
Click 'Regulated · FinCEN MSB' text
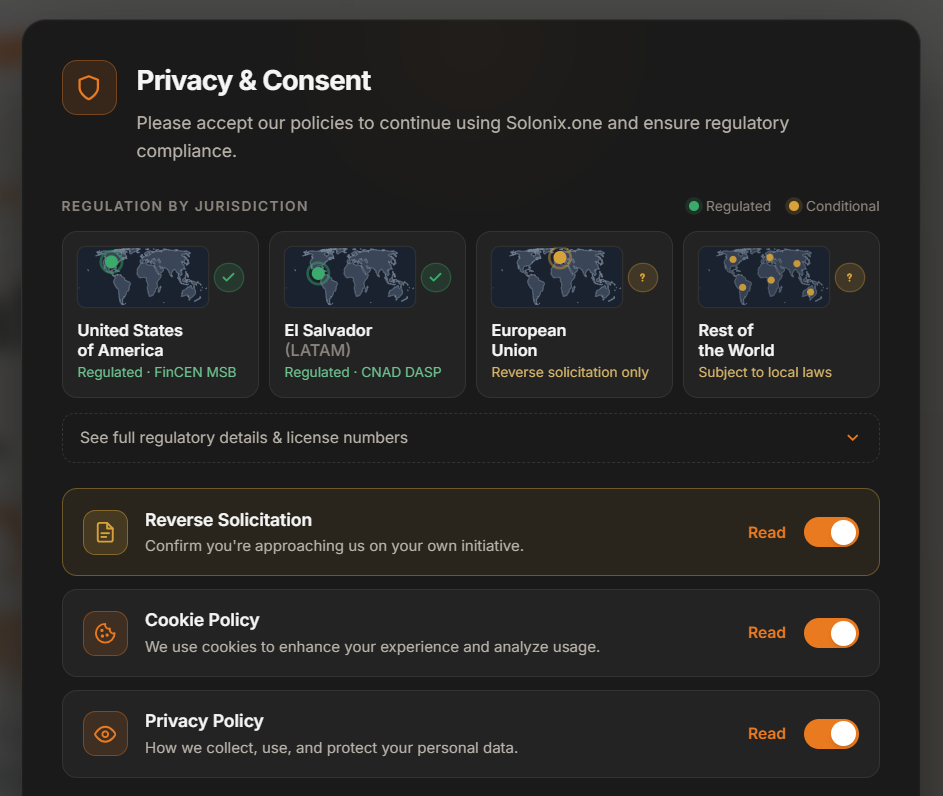[157, 373]
